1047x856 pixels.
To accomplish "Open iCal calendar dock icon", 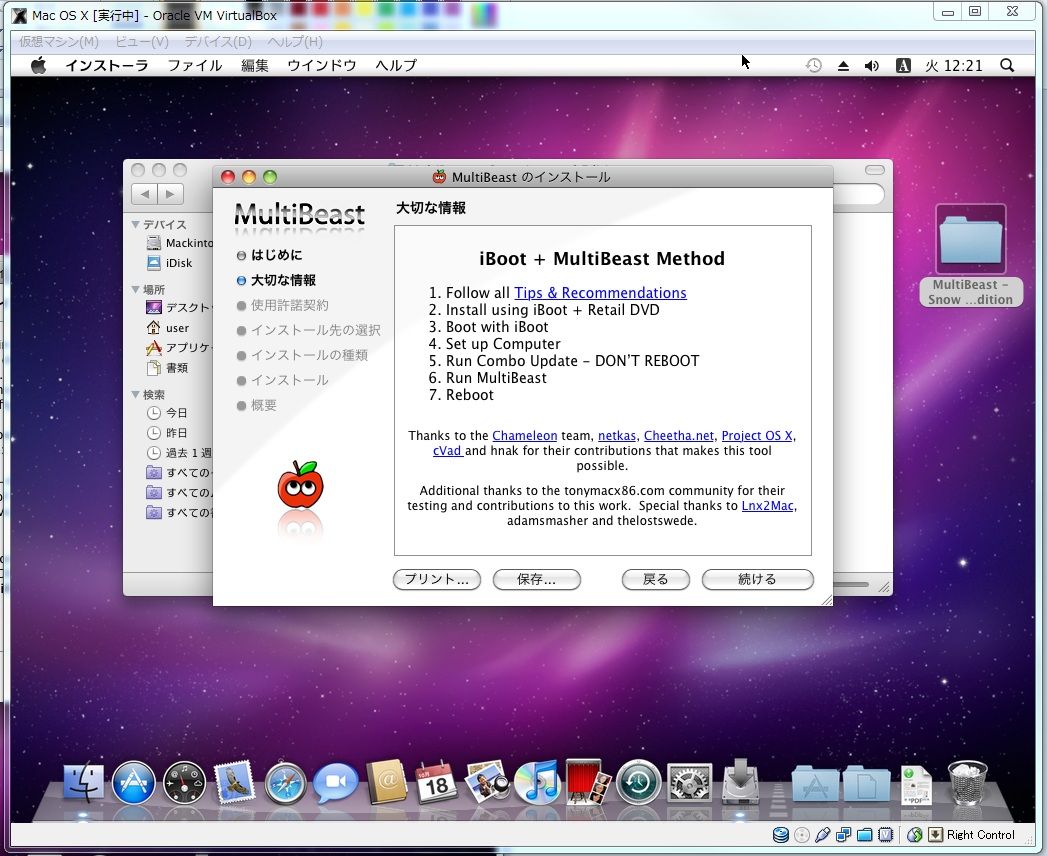I will coord(437,782).
